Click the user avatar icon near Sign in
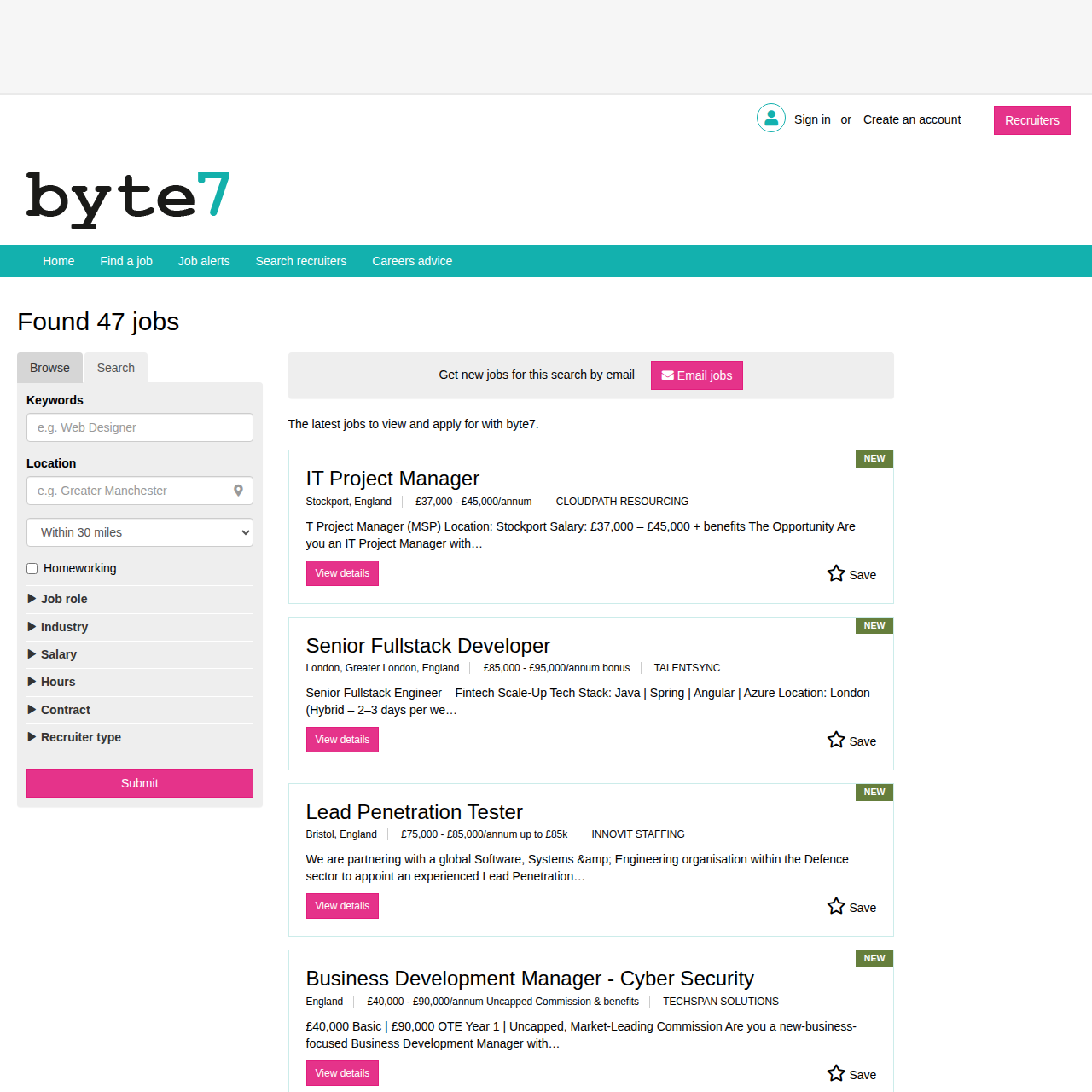The width and height of the screenshot is (1092, 1092). pos(770,118)
